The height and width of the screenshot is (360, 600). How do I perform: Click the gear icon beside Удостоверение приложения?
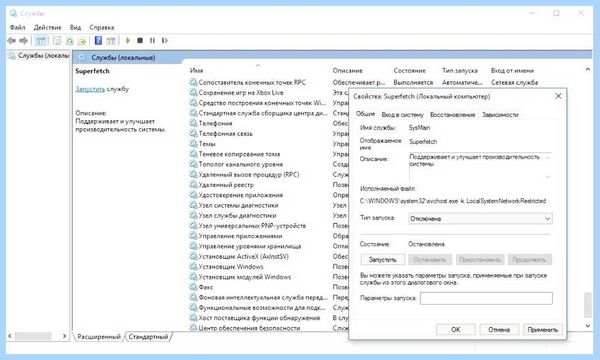(193, 195)
